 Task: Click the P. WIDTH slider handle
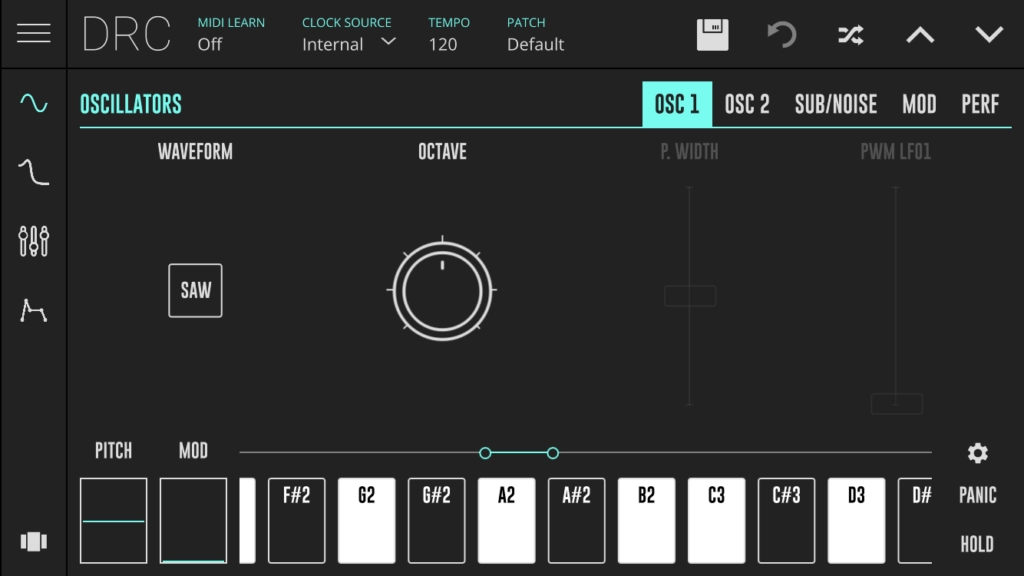pos(690,296)
